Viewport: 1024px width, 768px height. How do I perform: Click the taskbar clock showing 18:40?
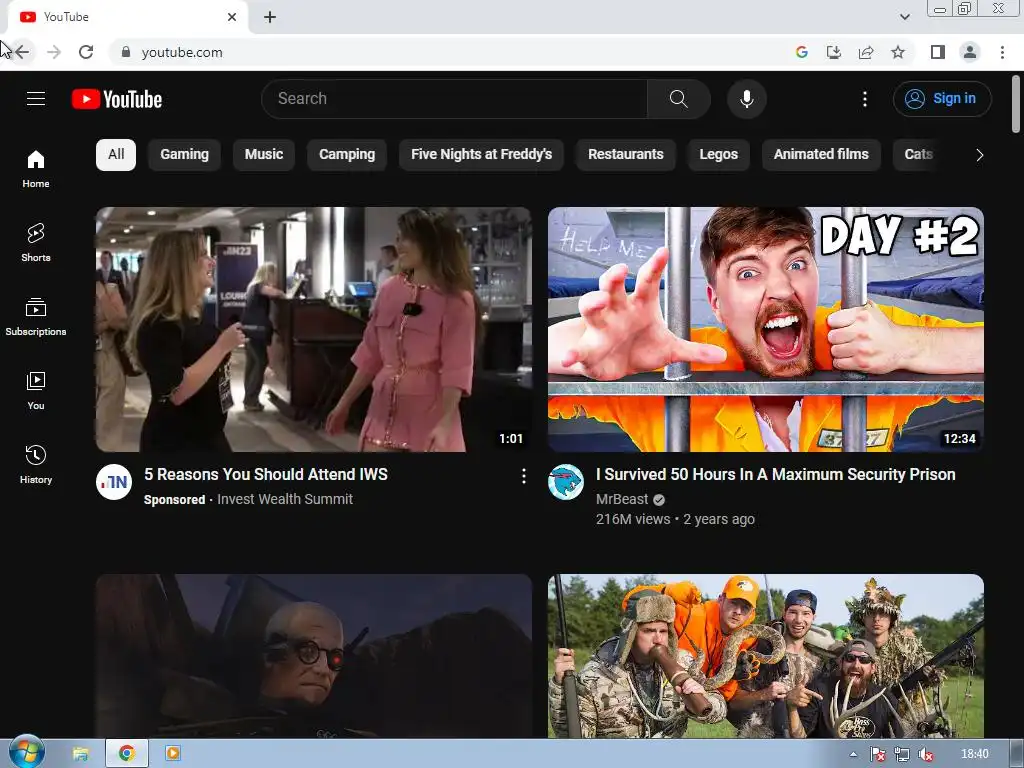(x=975, y=754)
